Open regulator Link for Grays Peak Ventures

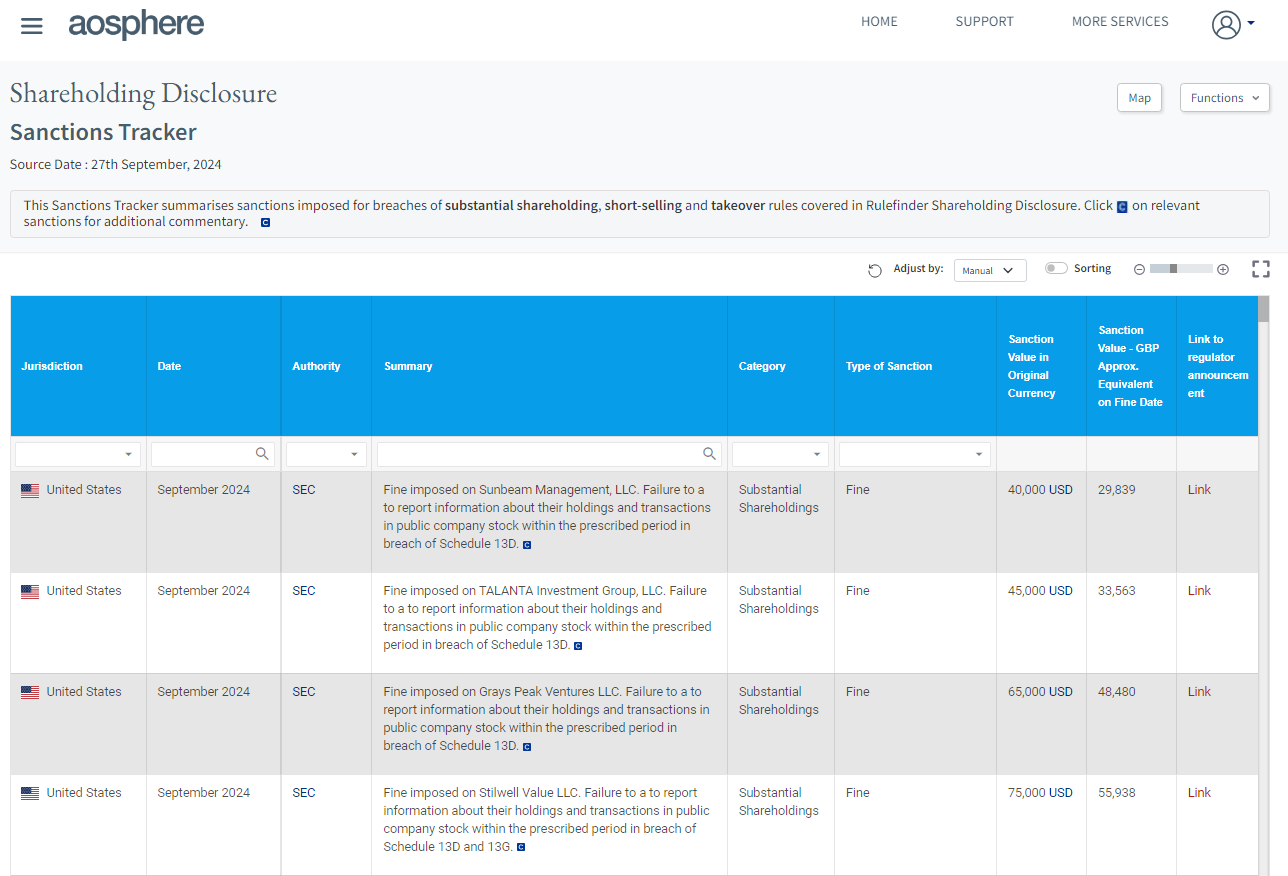pyautogui.click(x=1199, y=691)
